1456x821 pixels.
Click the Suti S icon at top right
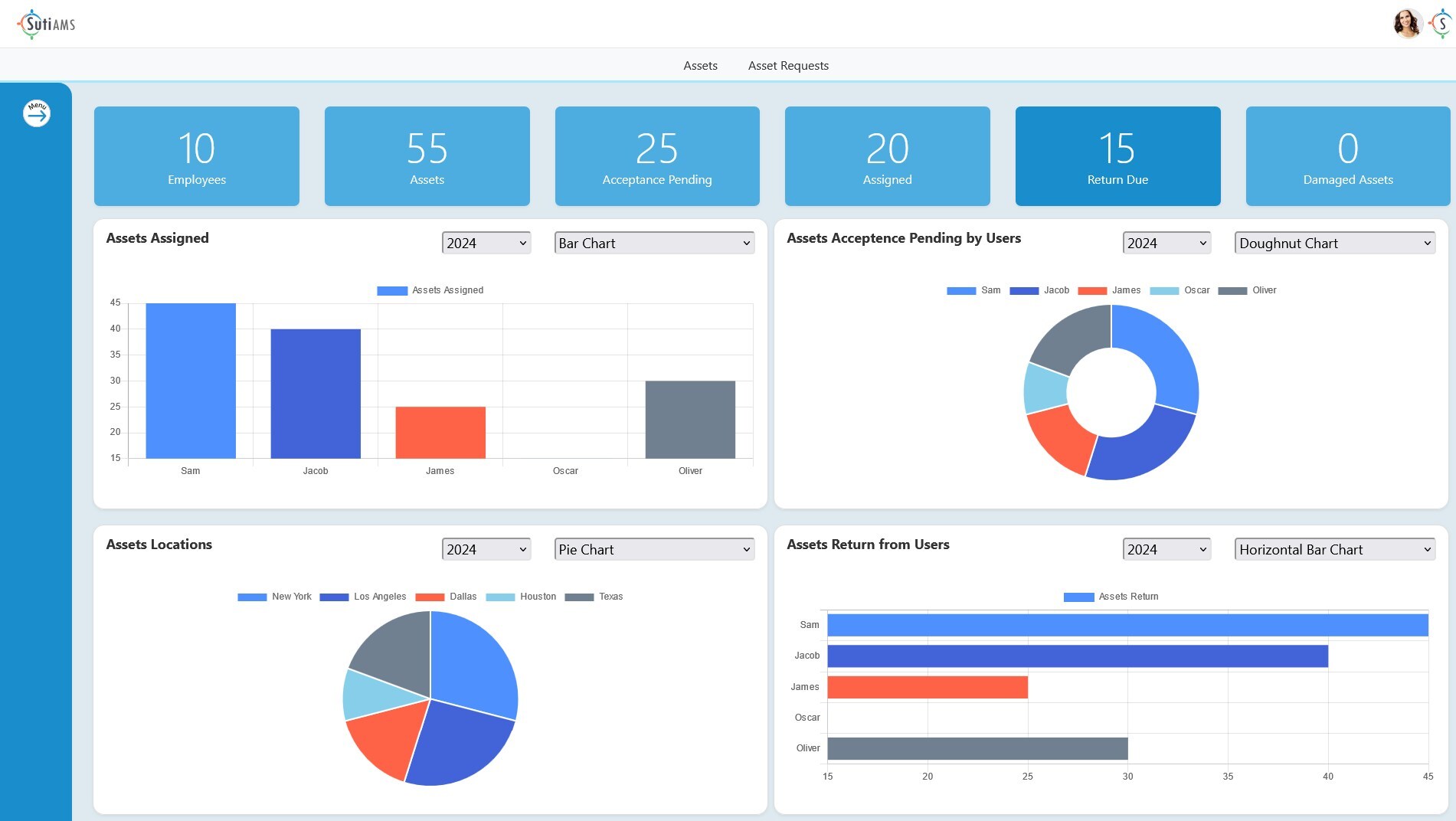pos(1442,24)
